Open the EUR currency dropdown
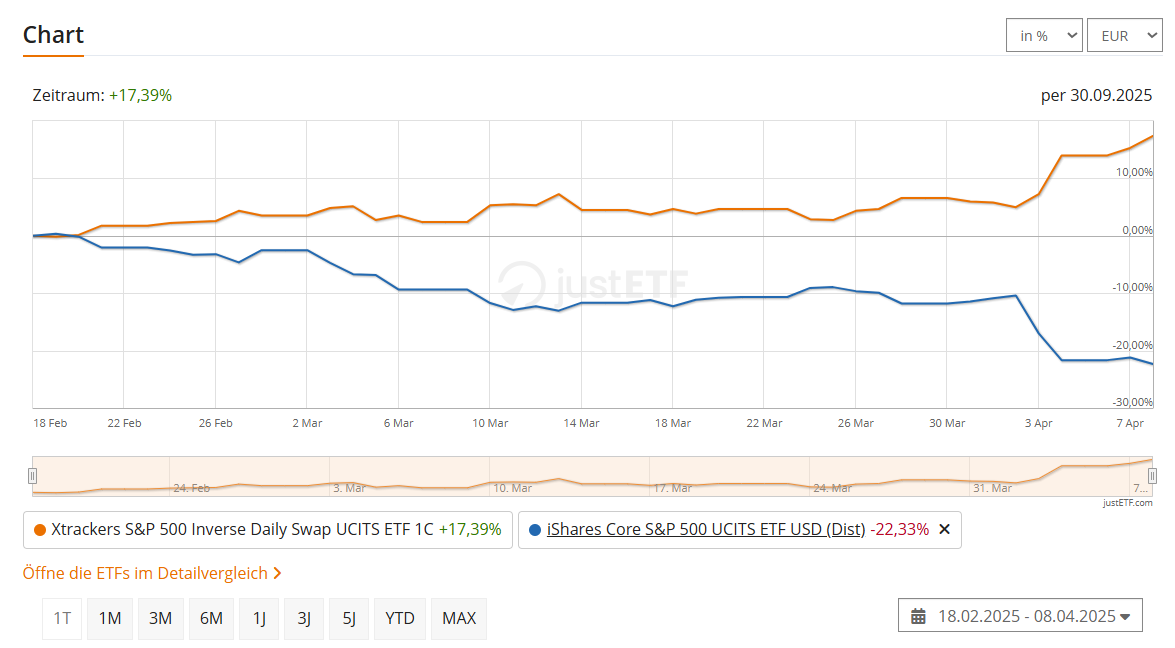This screenshot has width=1175, height=648. (x=1124, y=36)
